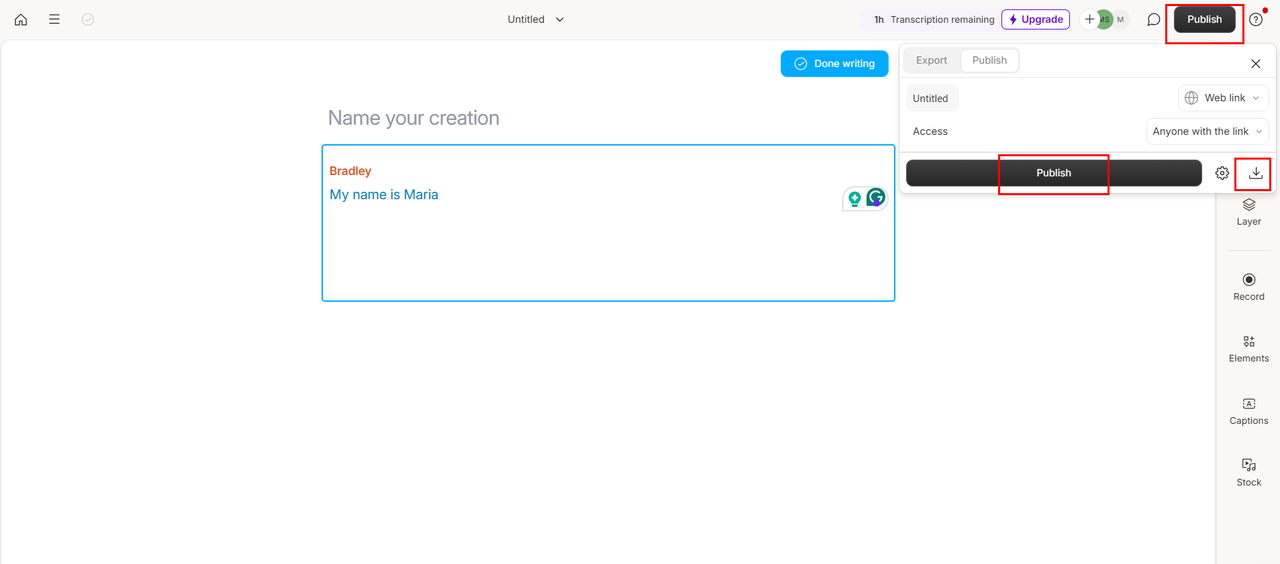Click the download icon in the panel
The width and height of the screenshot is (1280, 564).
(1256, 173)
